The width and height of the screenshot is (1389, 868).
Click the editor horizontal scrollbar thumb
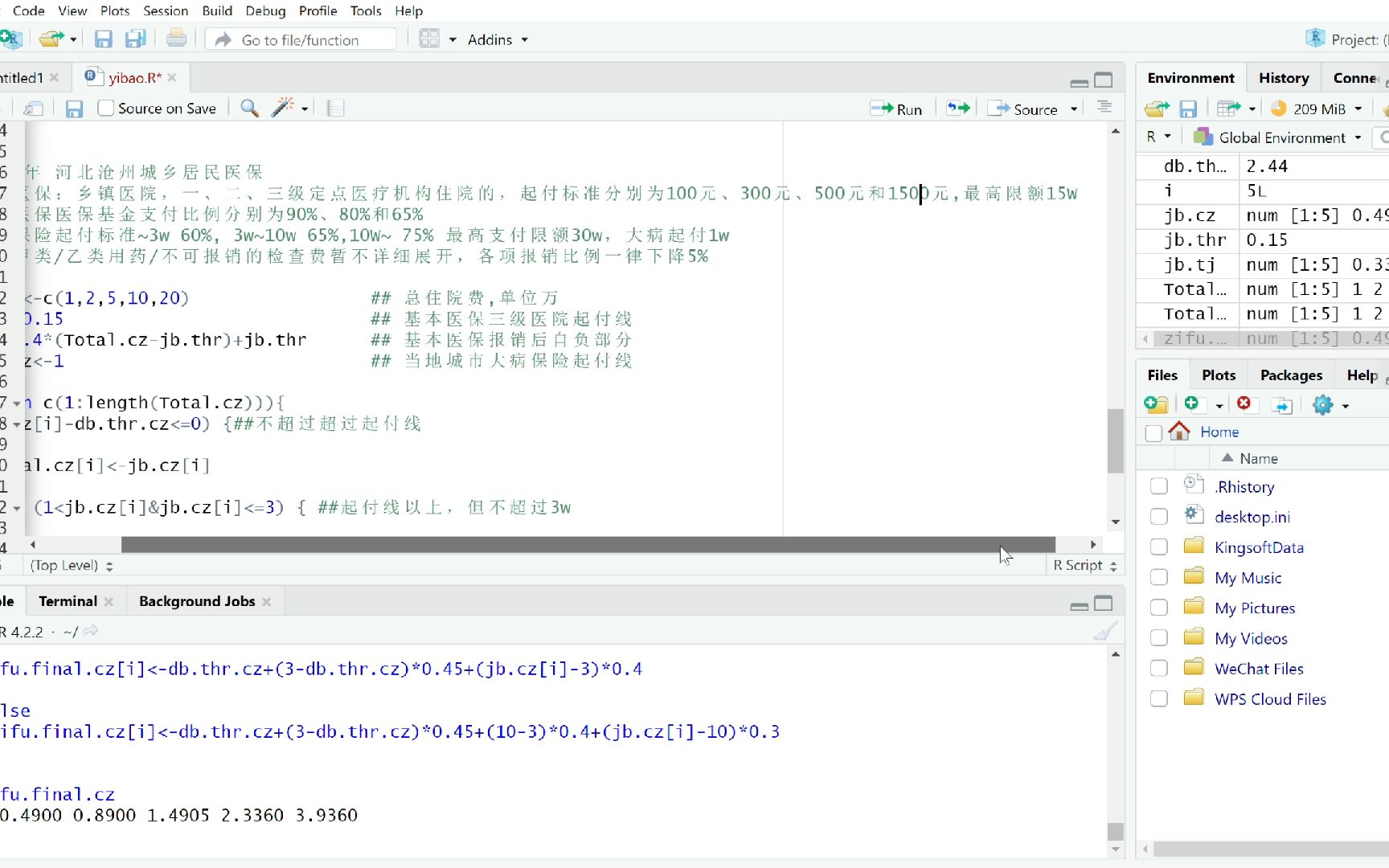588,544
